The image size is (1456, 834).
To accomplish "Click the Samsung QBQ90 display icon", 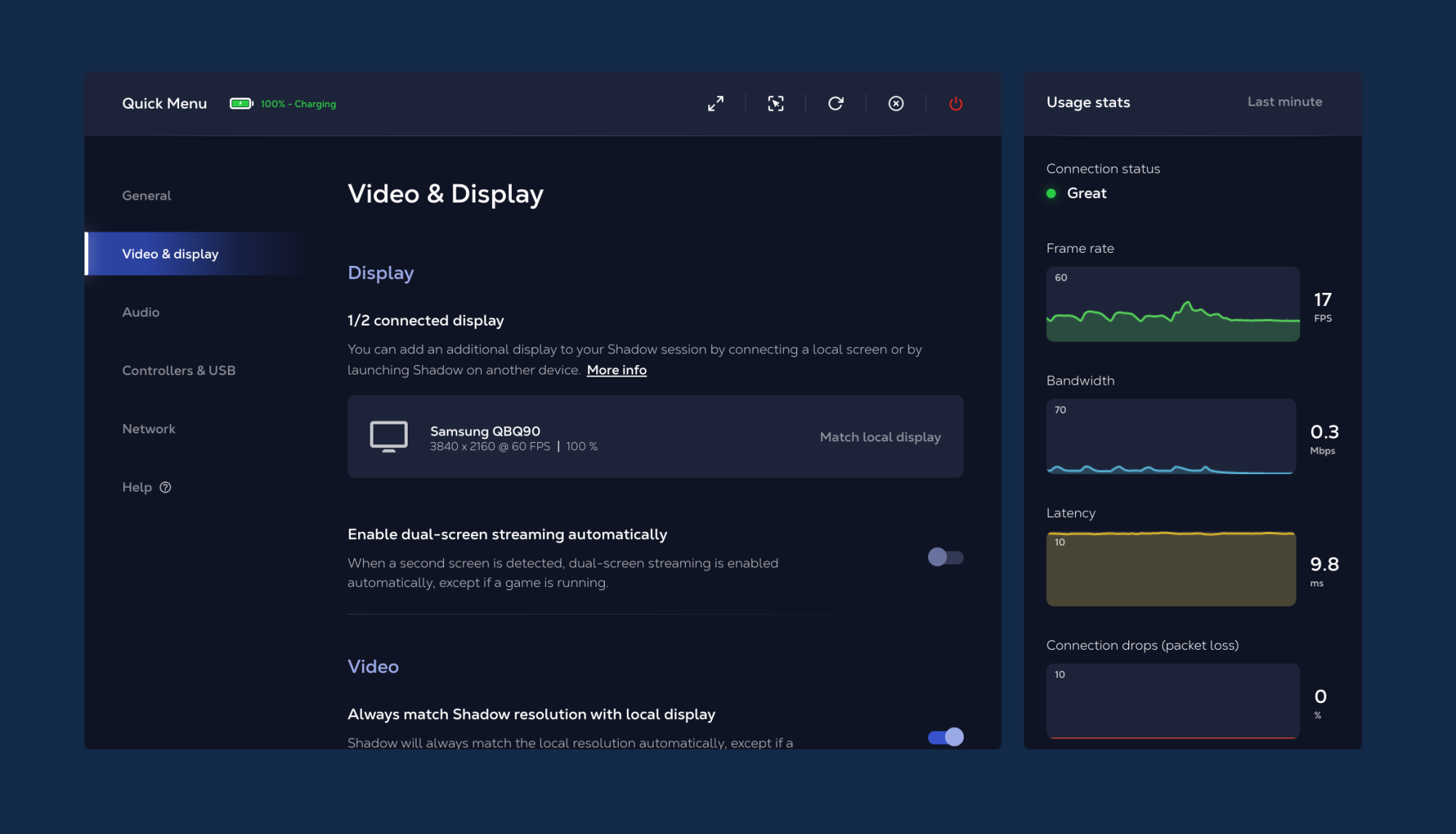I will tap(388, 436).
